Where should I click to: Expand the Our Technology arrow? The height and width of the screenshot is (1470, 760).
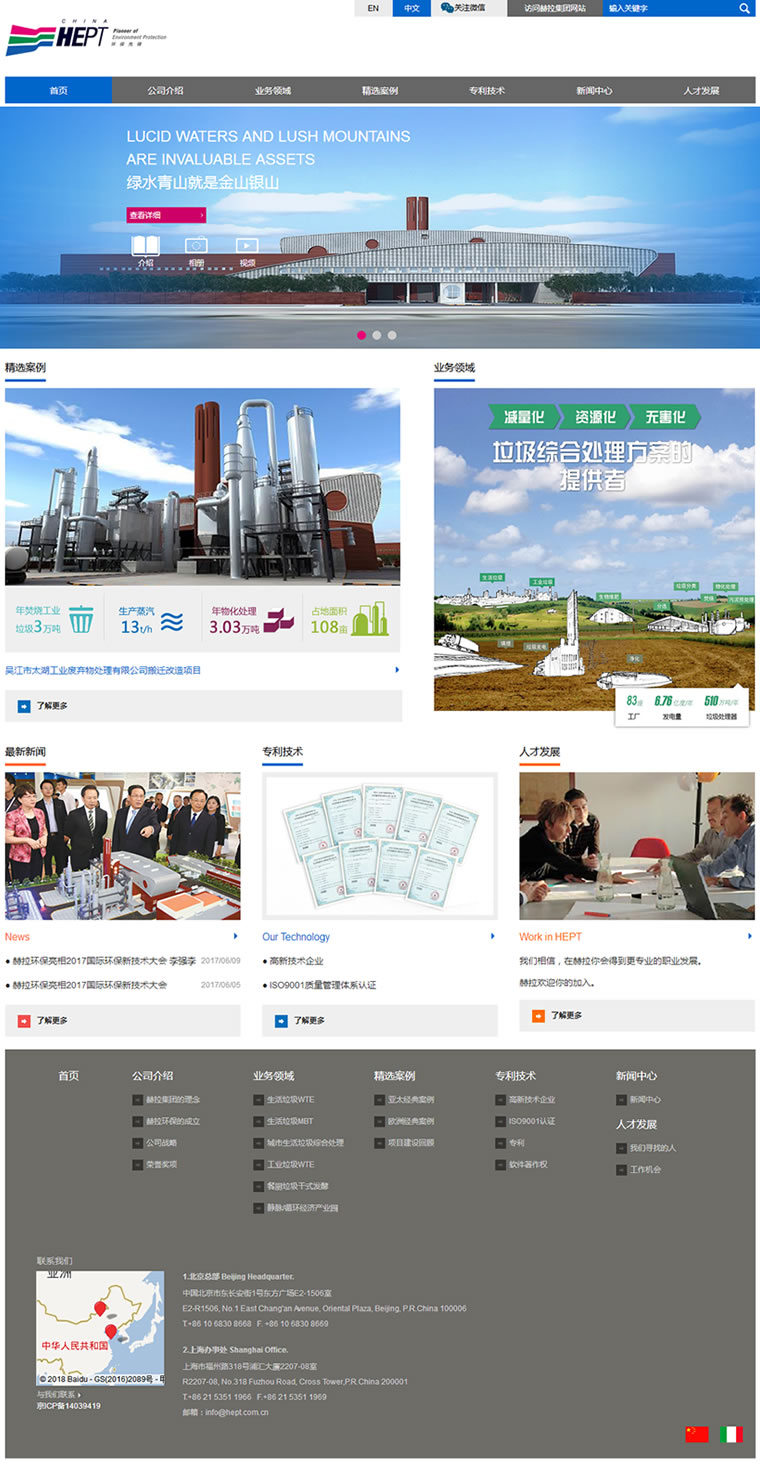493,936
